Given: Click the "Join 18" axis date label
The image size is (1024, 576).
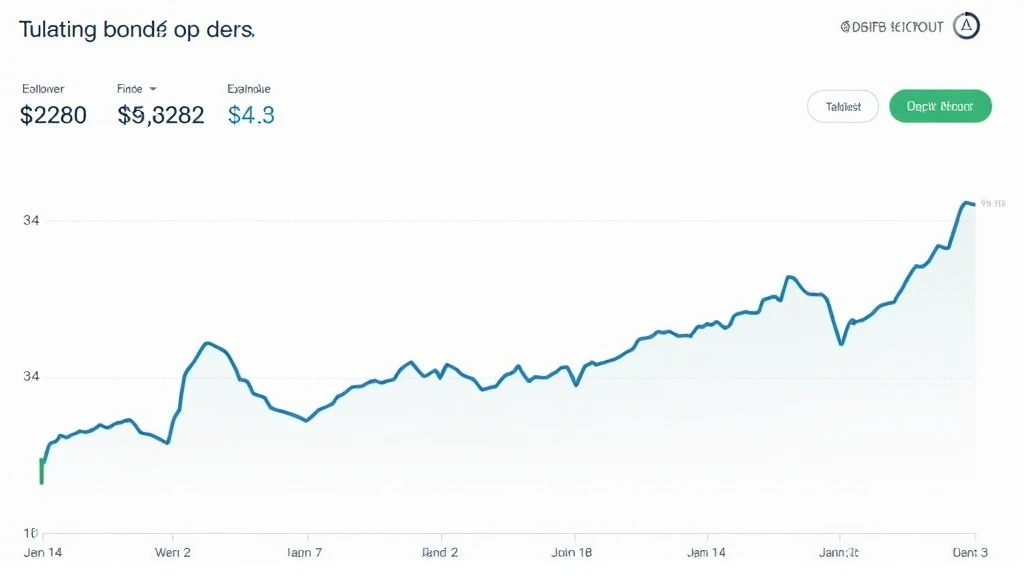Looking at the screenshot, I should [x=571, y=552].
